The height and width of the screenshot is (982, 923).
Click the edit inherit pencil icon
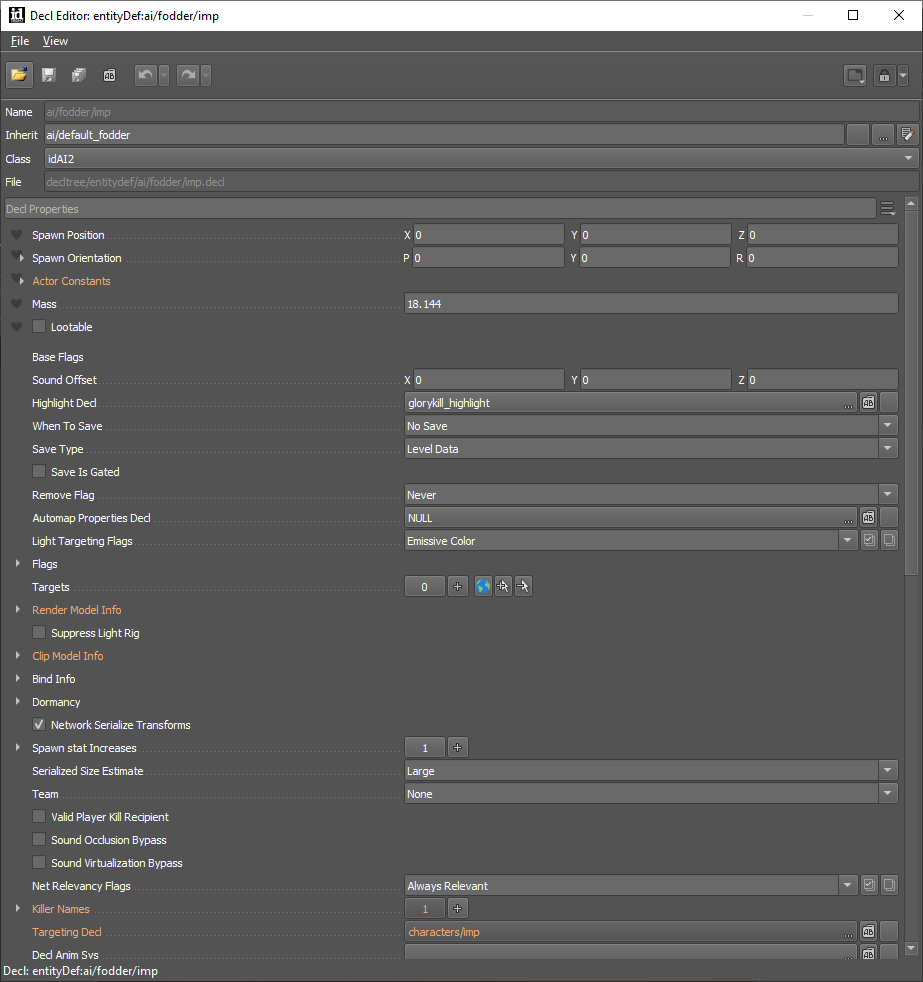click(x=907, y=134)
